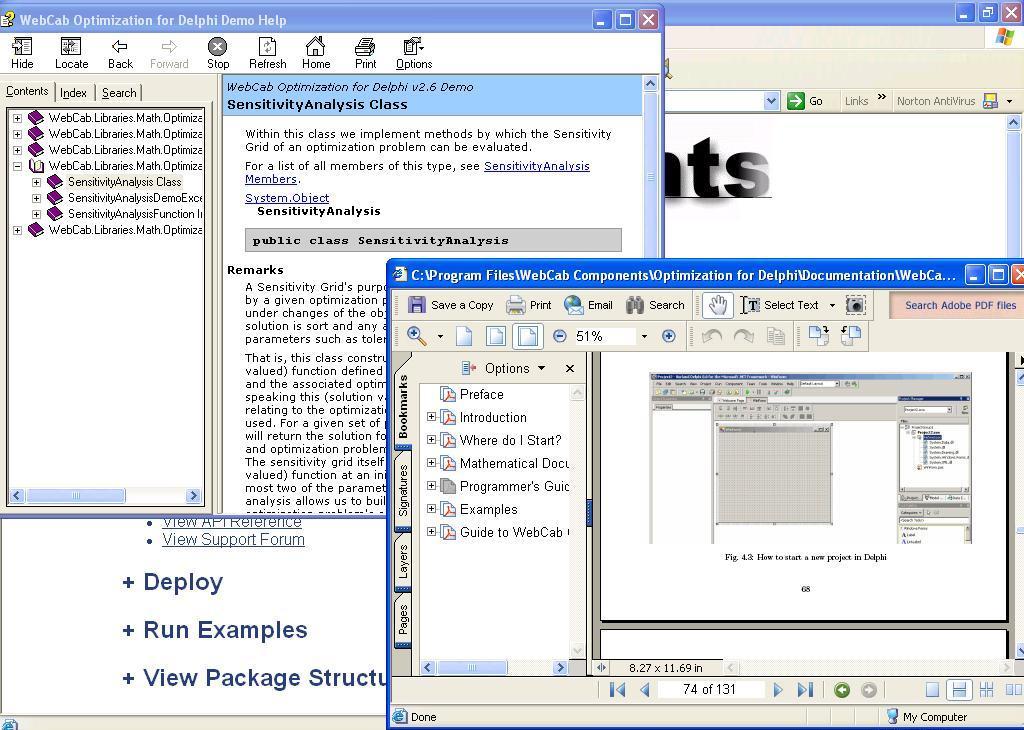Viewport: 1024px width, 730px height.
Task: Go to previous PDF page
Action: tap(645, 690)
